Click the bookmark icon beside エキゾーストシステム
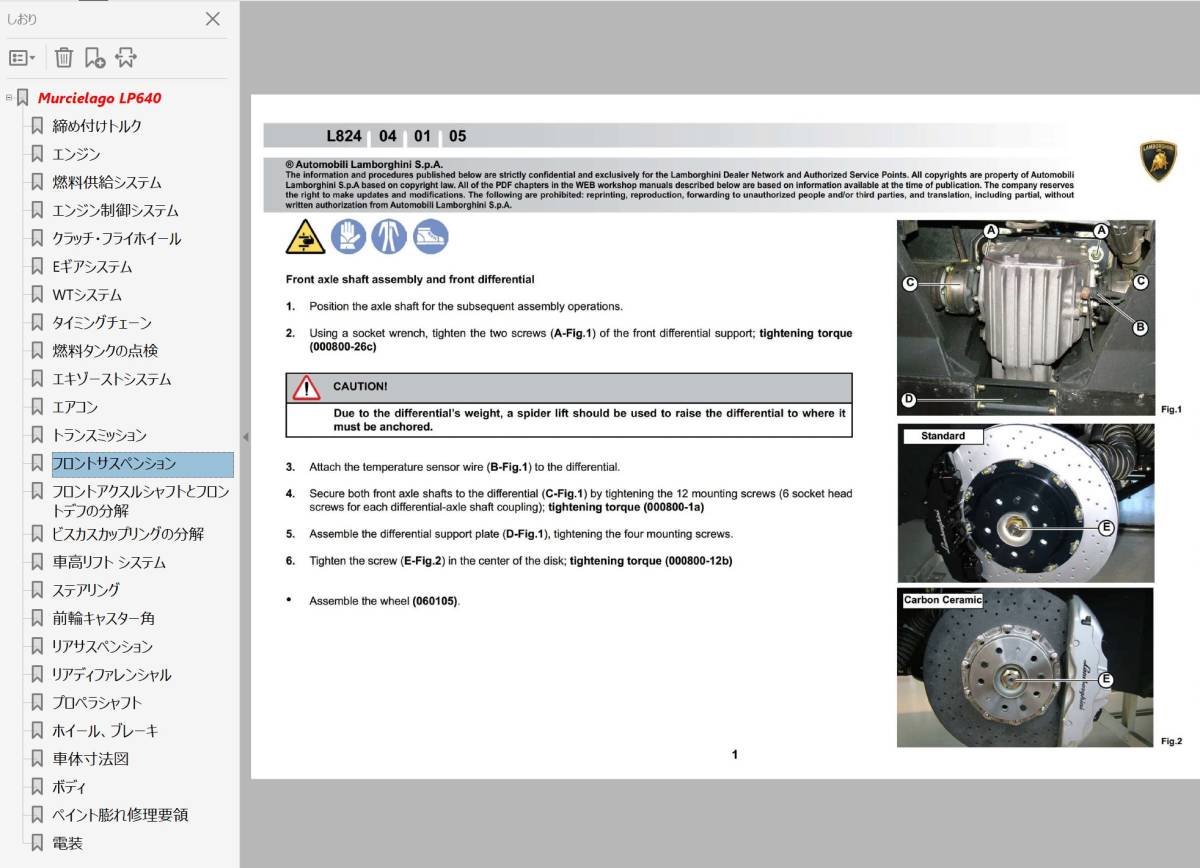The width and height of the screenshot is (1200, 868). [37, 379]
